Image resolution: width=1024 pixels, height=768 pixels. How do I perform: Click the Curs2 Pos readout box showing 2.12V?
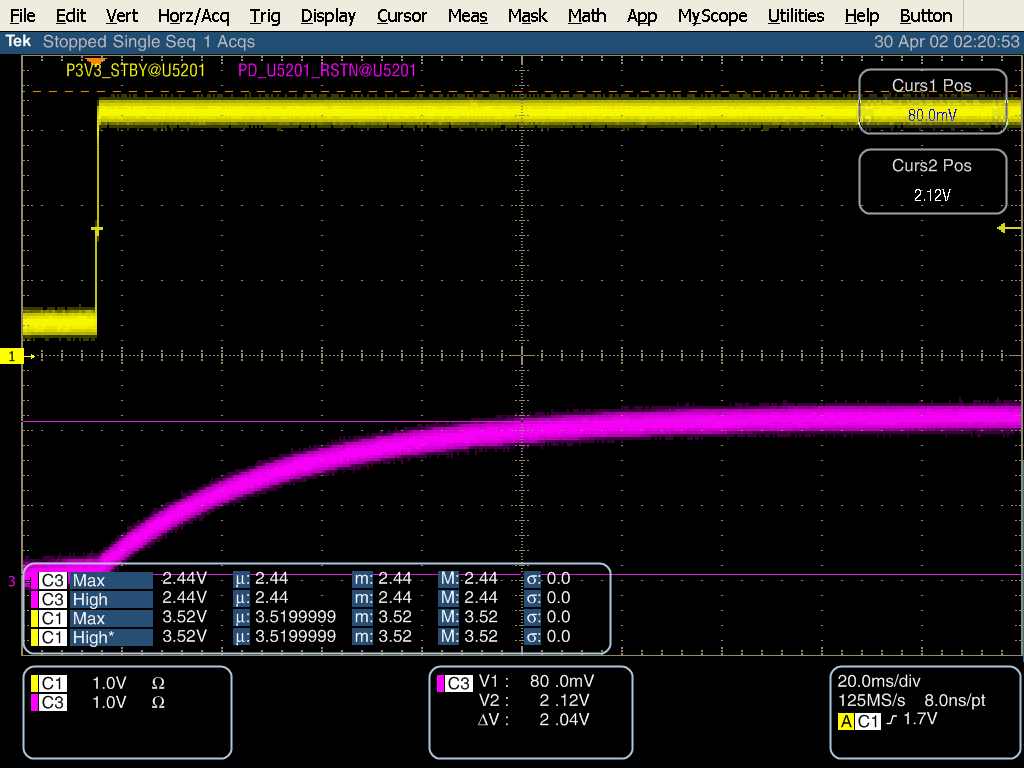click(x=932, y=181)
